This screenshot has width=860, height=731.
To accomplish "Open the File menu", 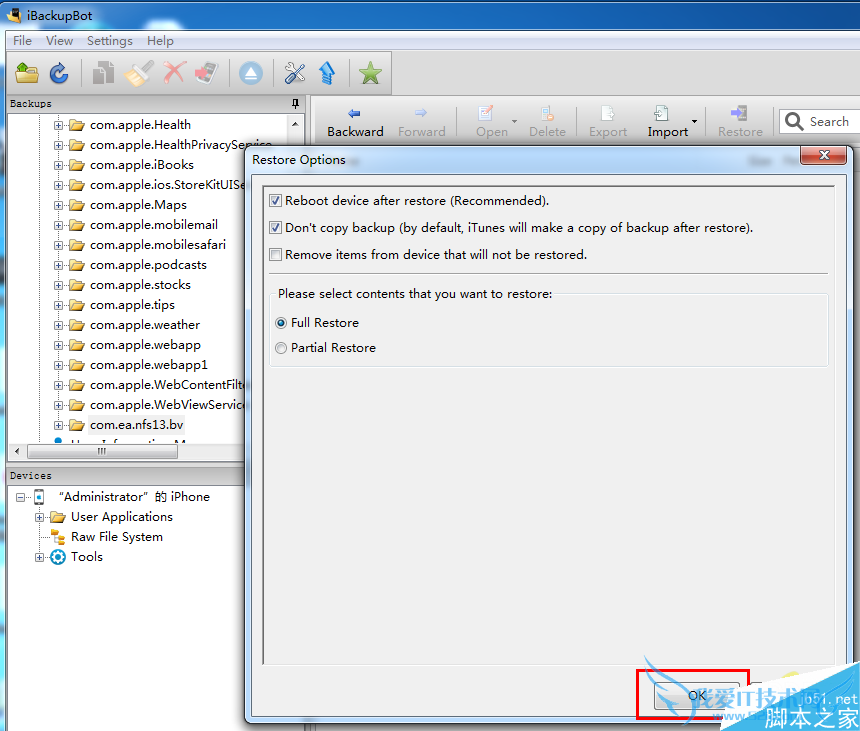I will [x=22, y=41].
